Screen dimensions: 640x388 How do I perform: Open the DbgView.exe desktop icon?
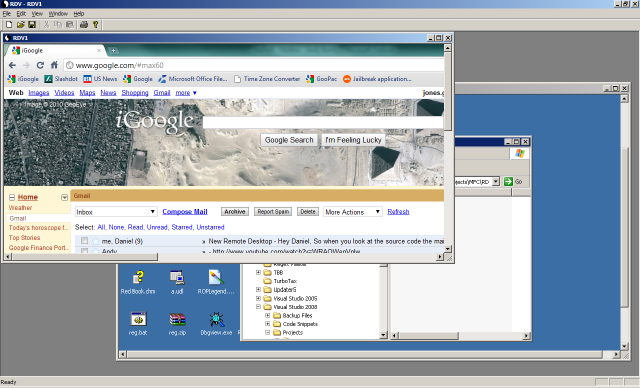(x=216, y=324)
